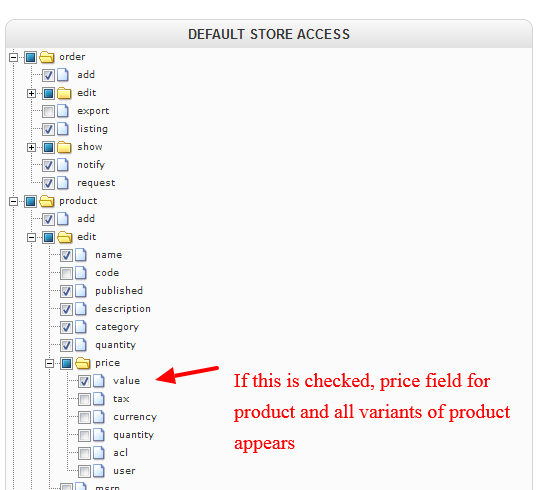This screenshot has height=490, width=537.
Task: Click the listing document icon
Action: point(63,129)
